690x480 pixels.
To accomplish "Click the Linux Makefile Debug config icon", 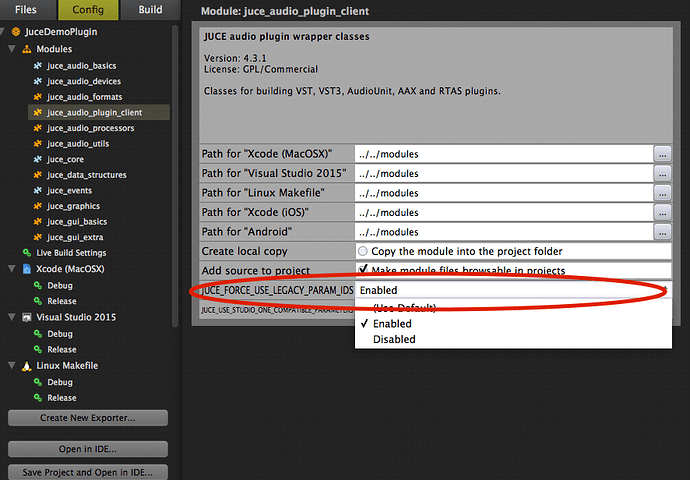I will coord(38,382).
